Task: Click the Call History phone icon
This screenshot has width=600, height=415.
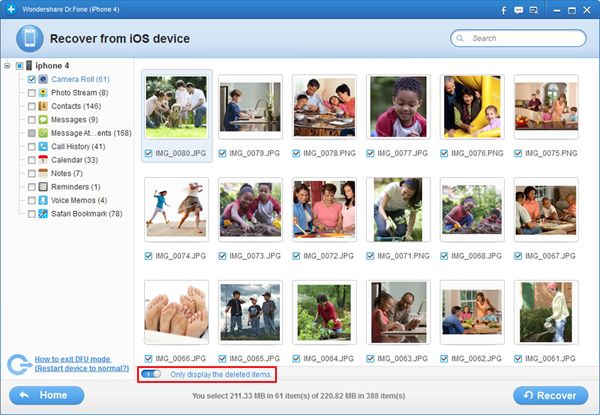Action: (44, 146)
